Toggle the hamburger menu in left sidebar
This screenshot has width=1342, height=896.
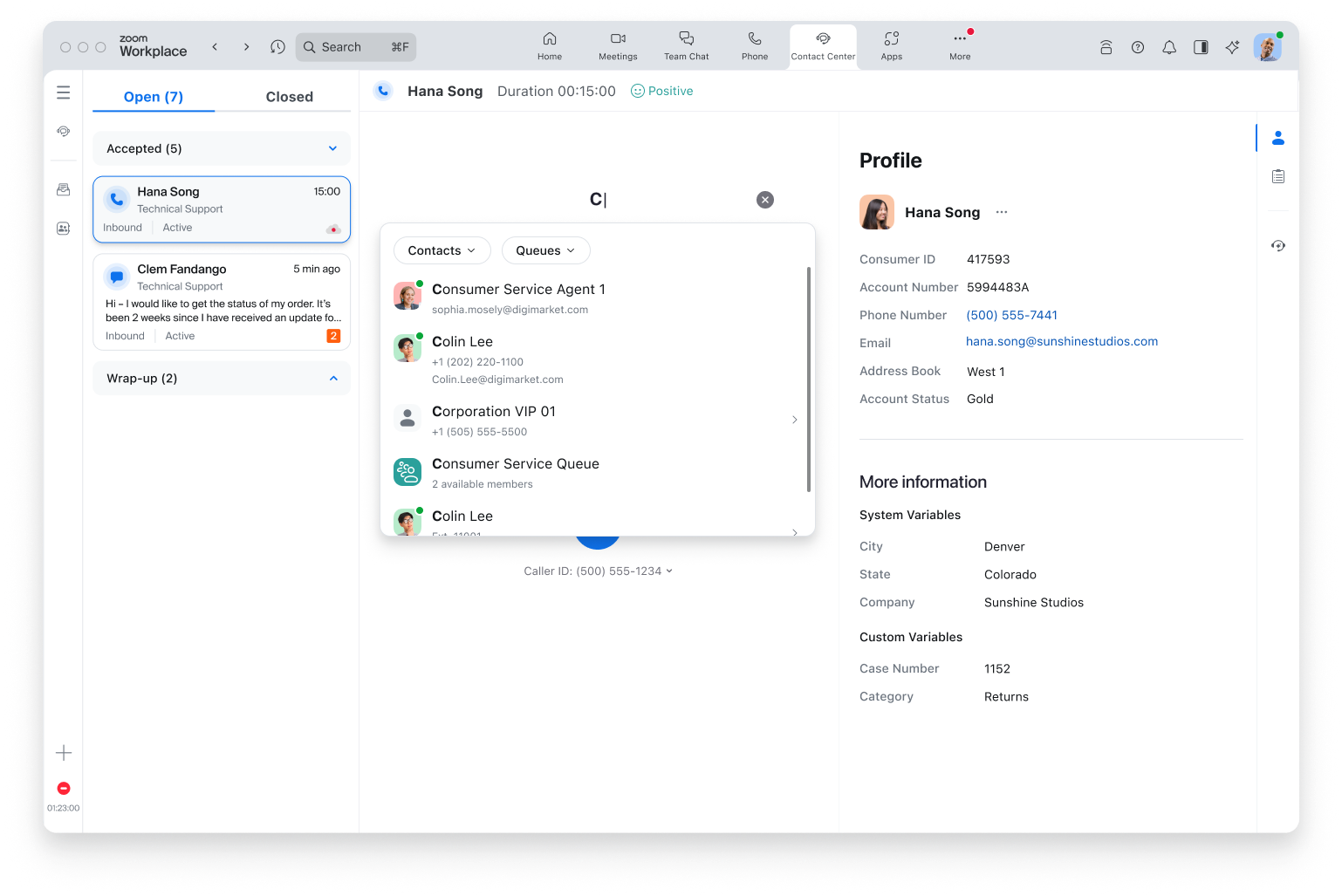pos(64,92)
